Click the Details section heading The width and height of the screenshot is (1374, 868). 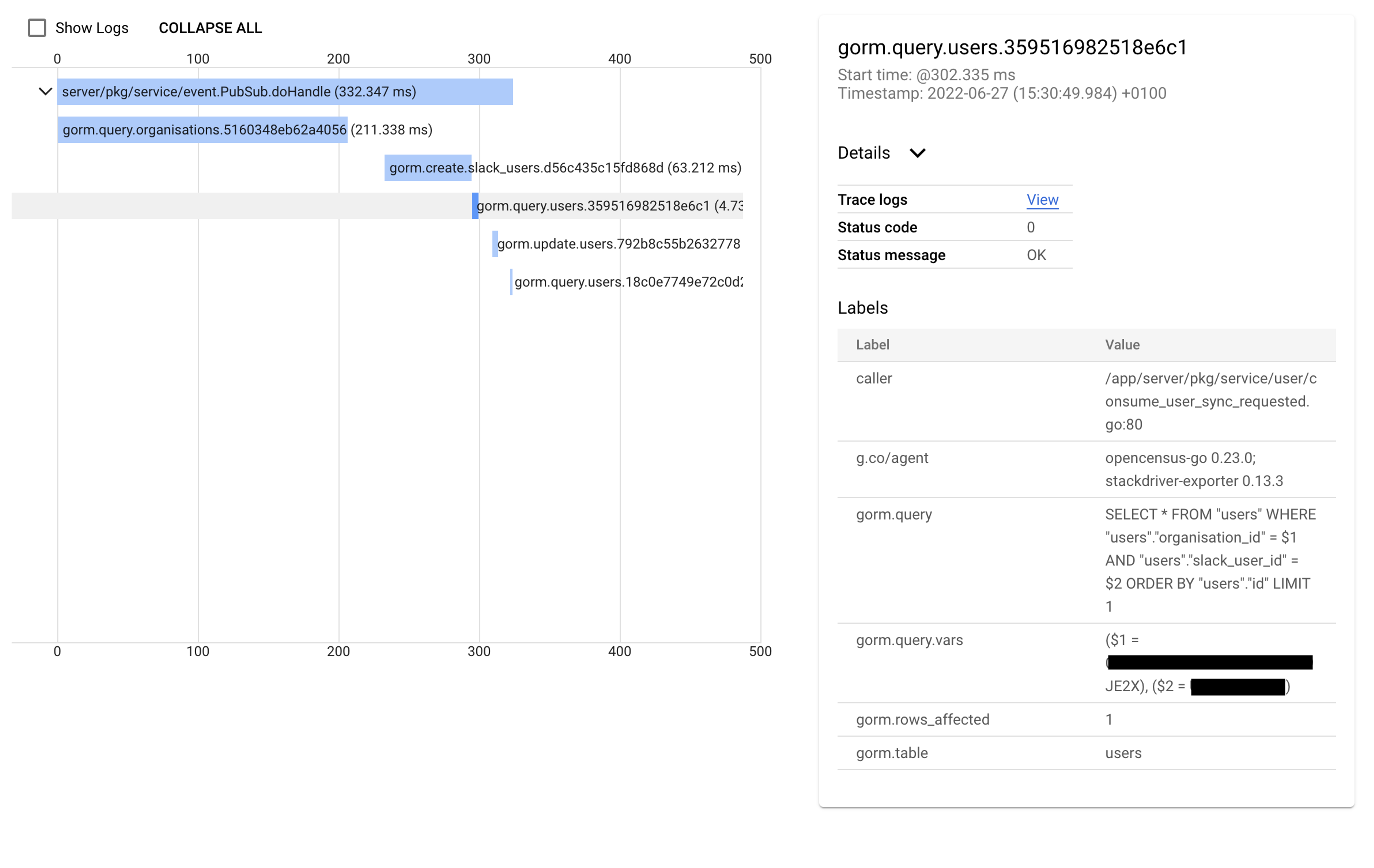(863, 153)
